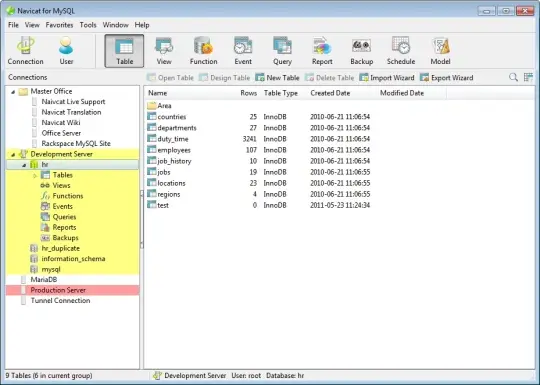Select the Backup toolbar icon

pyautogui.click(x=362, y=51)
